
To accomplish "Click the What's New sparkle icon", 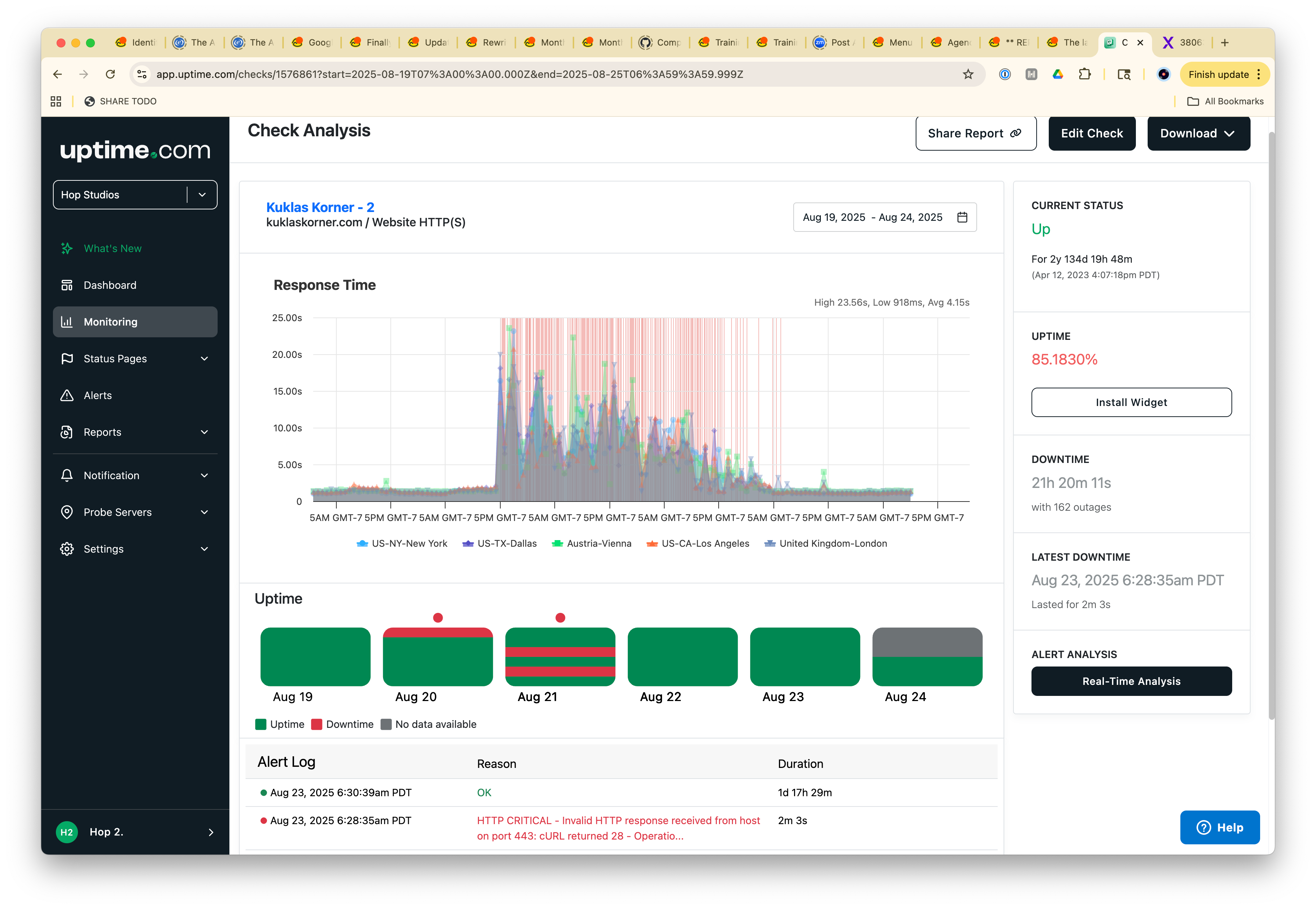I will (x=67, y=248).
